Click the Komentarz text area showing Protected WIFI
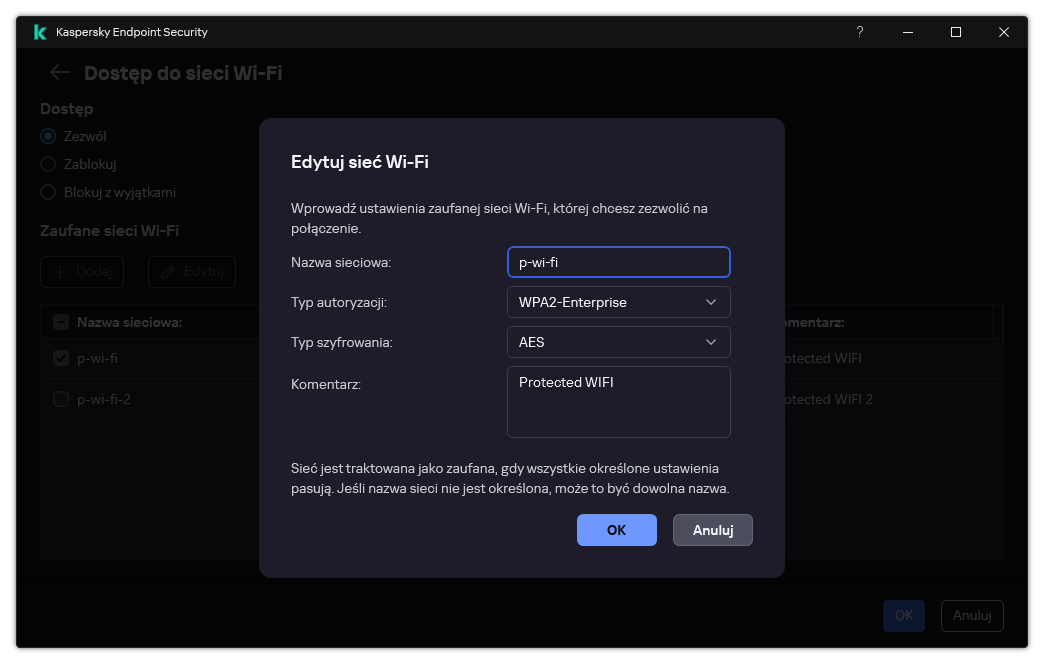Image resolution: width=1044 pixels, height=664 pixels. point(618,400)
